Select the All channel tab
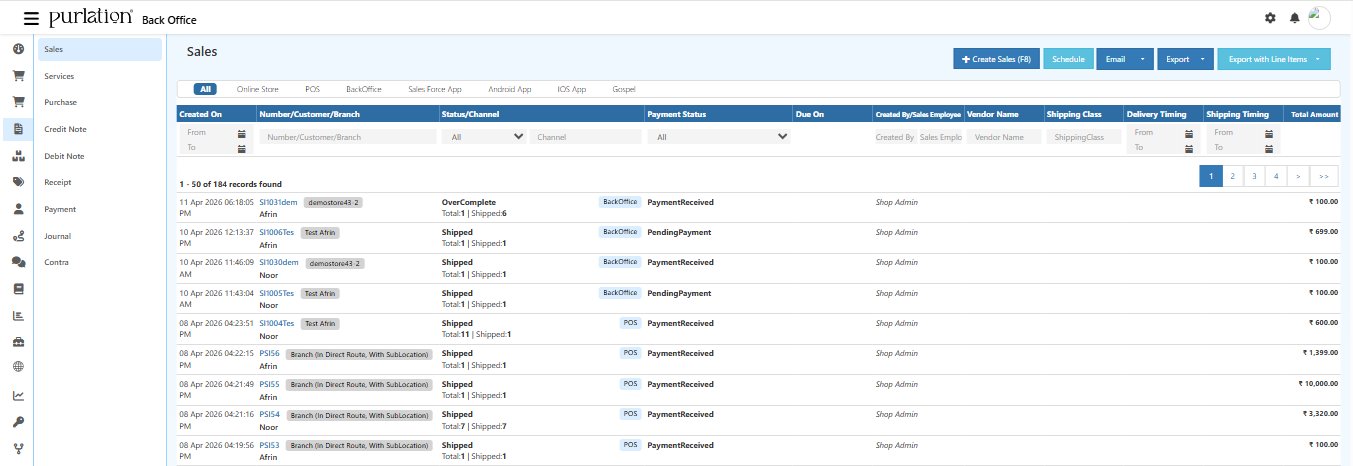 (x=205, y=89)
